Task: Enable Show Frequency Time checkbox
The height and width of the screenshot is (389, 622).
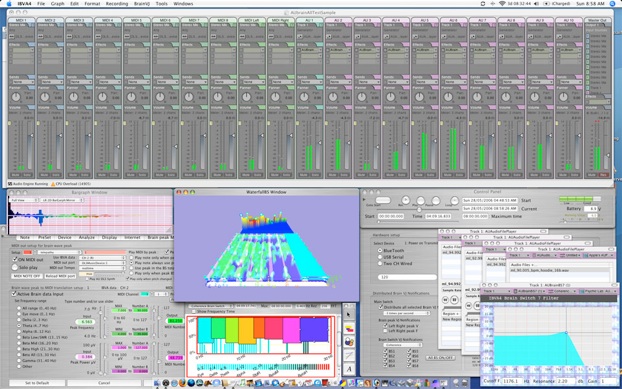Action: 194,312
